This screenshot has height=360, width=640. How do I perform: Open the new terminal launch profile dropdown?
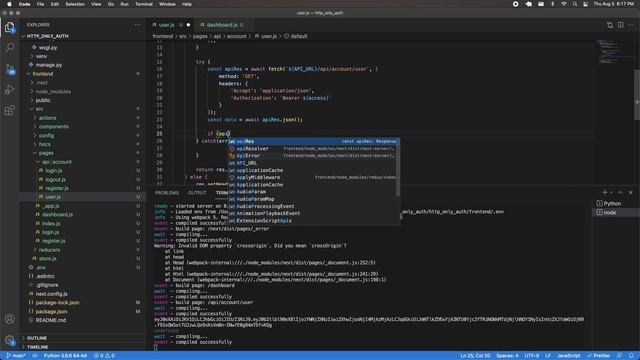tap(611, 192)
